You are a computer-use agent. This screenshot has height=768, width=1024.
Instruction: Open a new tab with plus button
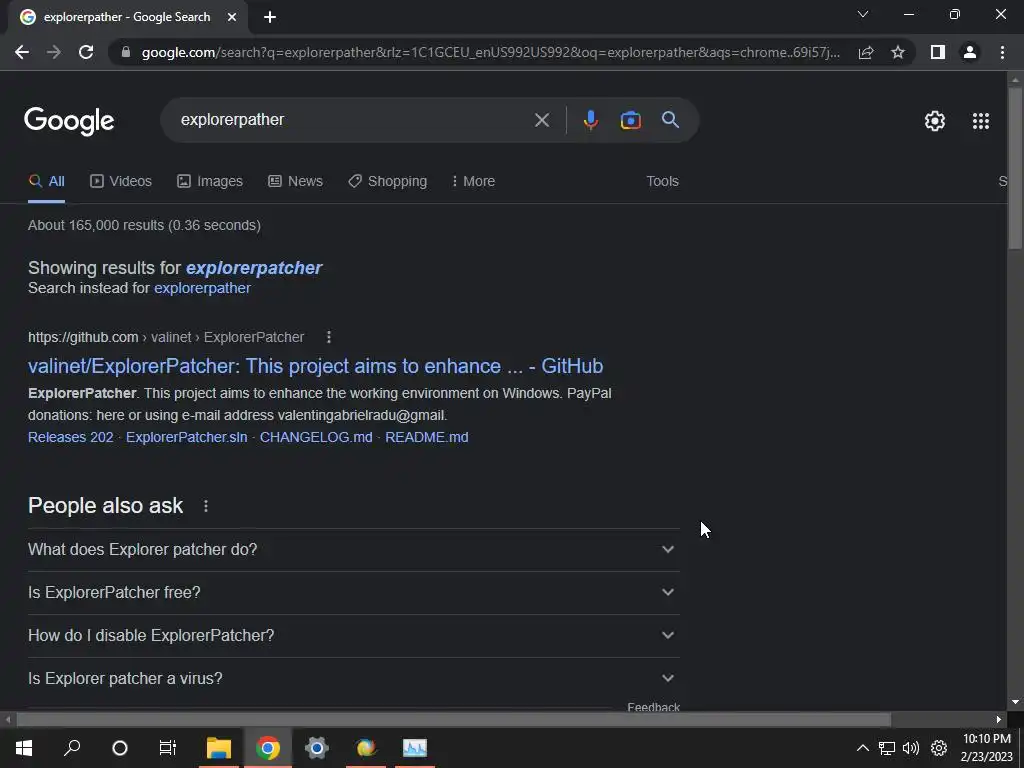[x=270, y=17]
